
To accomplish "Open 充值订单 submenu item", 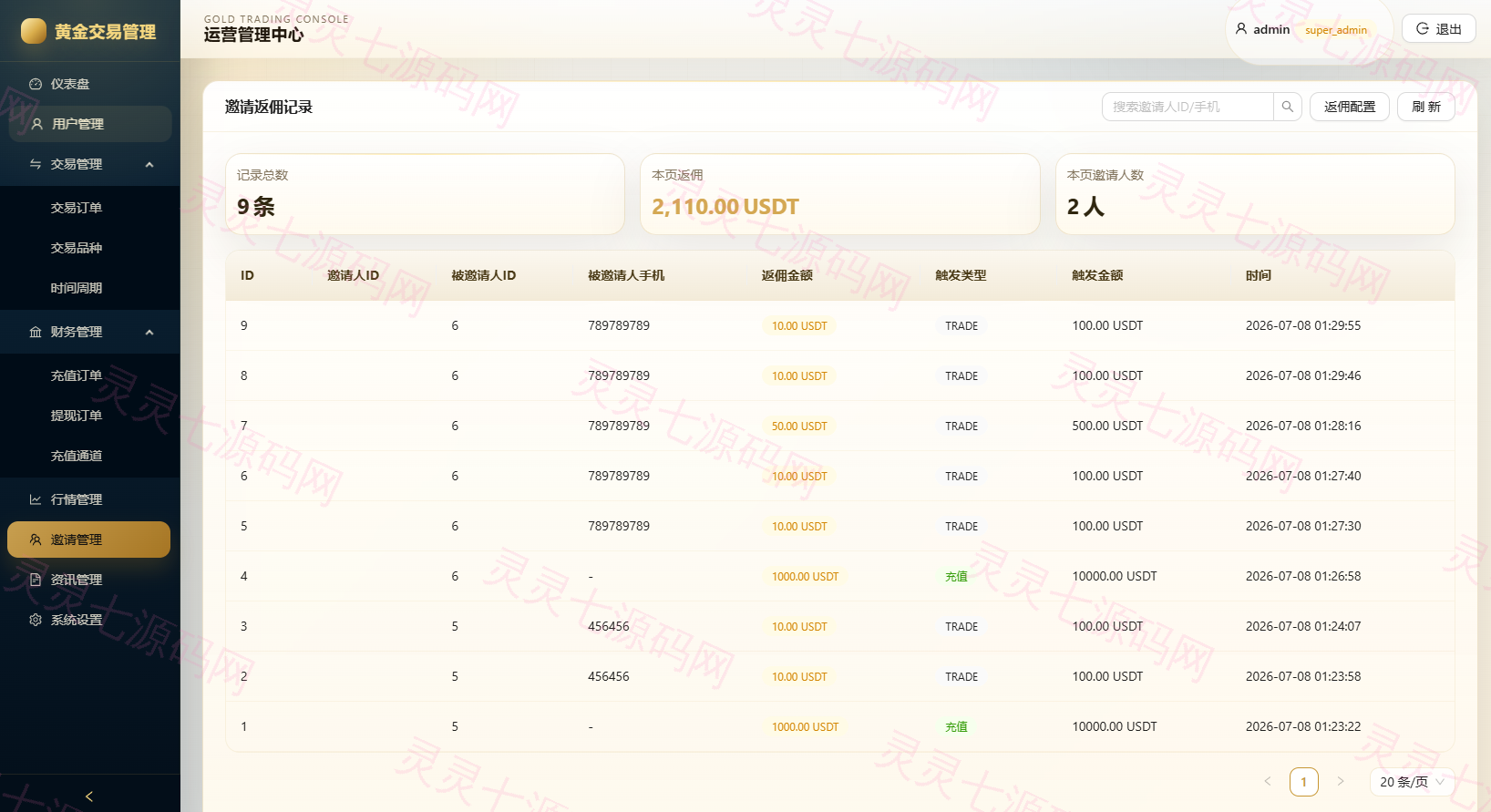I will [89, 375].
